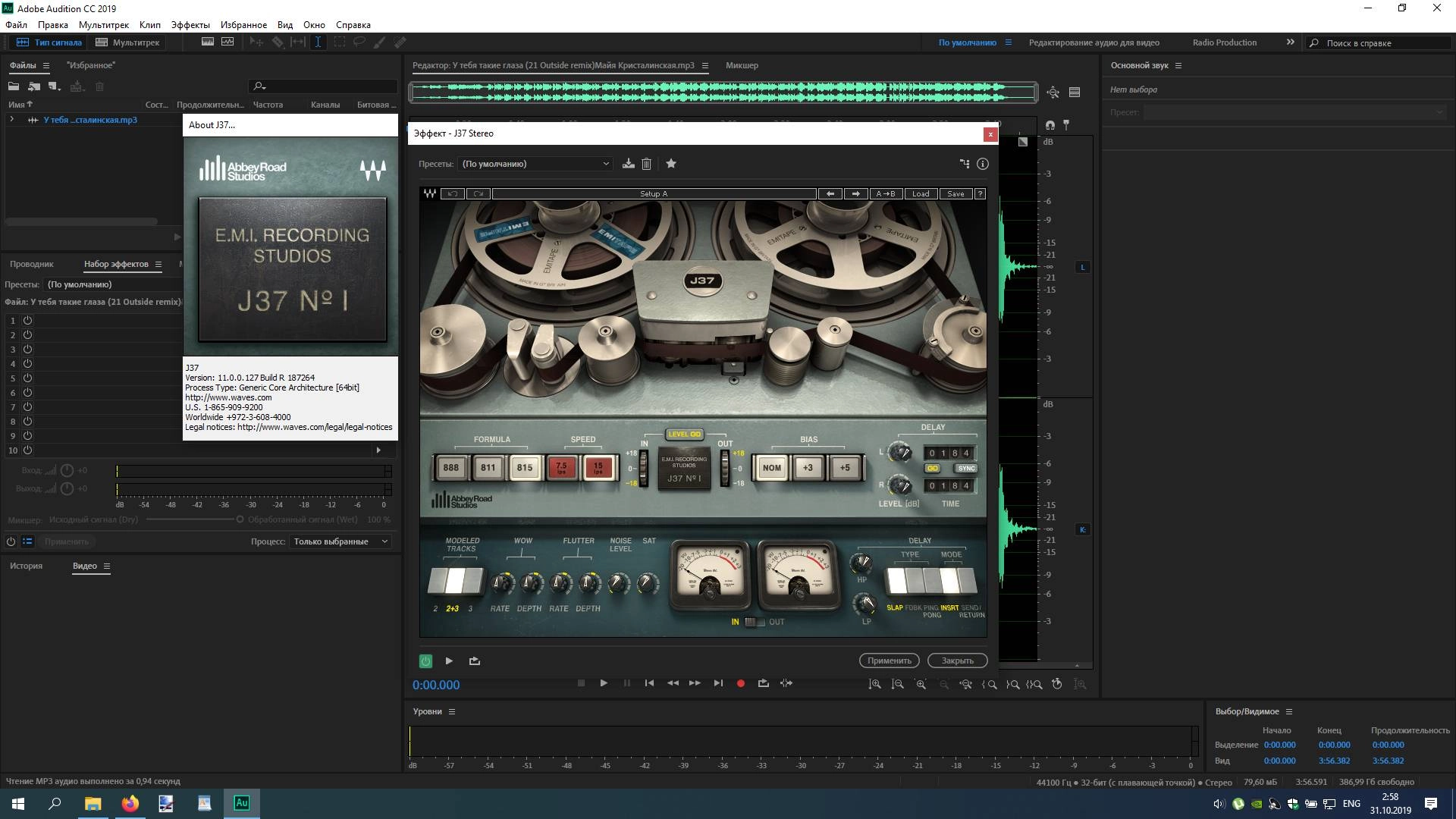Go to previous preset arrow in plugin
1456x819 pixels.
coord(830,194)
